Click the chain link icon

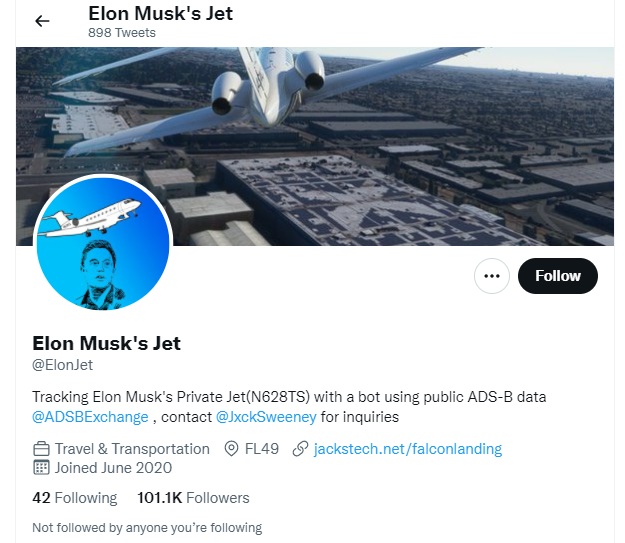pyautogui.click(x=299, y=449)
